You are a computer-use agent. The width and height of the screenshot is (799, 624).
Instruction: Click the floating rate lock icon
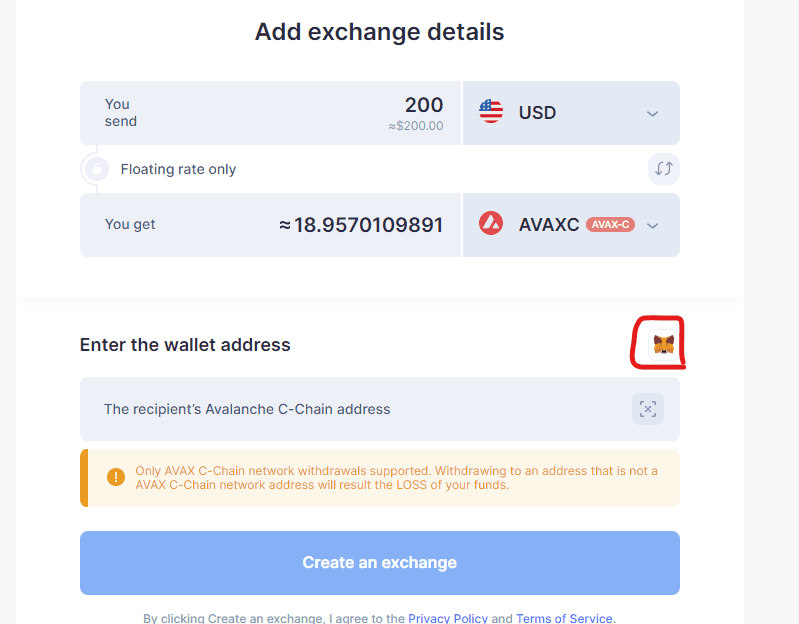97,169
